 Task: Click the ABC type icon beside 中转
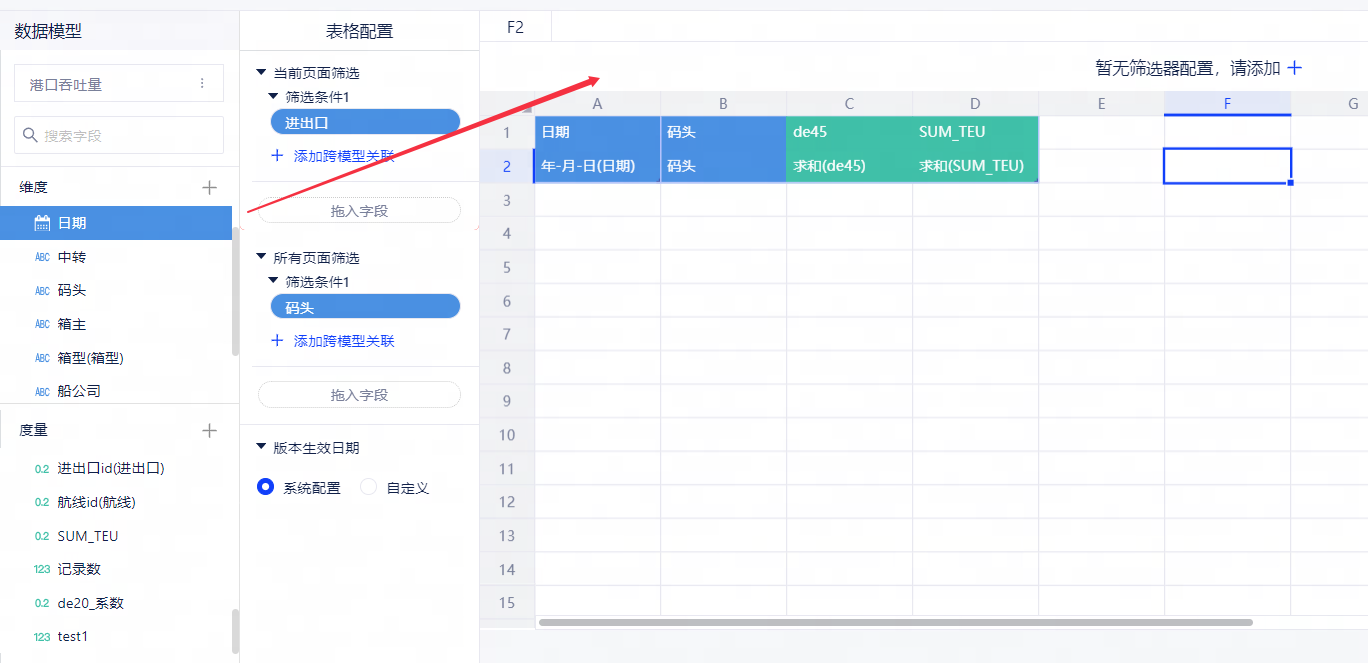42,257
